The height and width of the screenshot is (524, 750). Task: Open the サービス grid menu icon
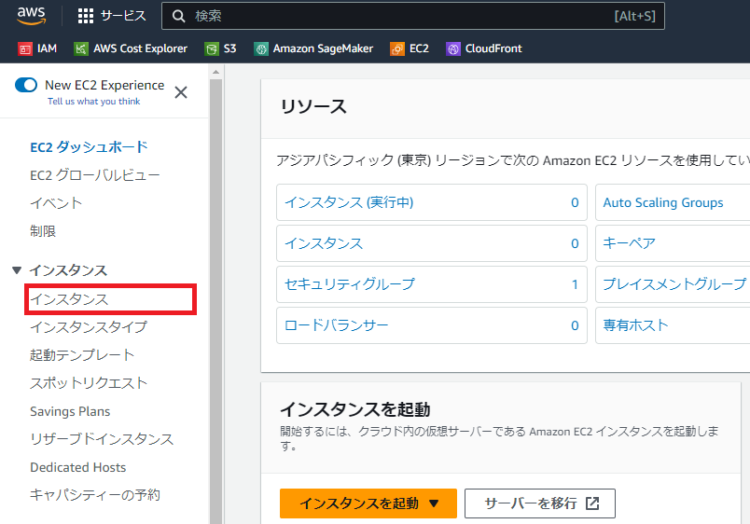coord(86,16)
